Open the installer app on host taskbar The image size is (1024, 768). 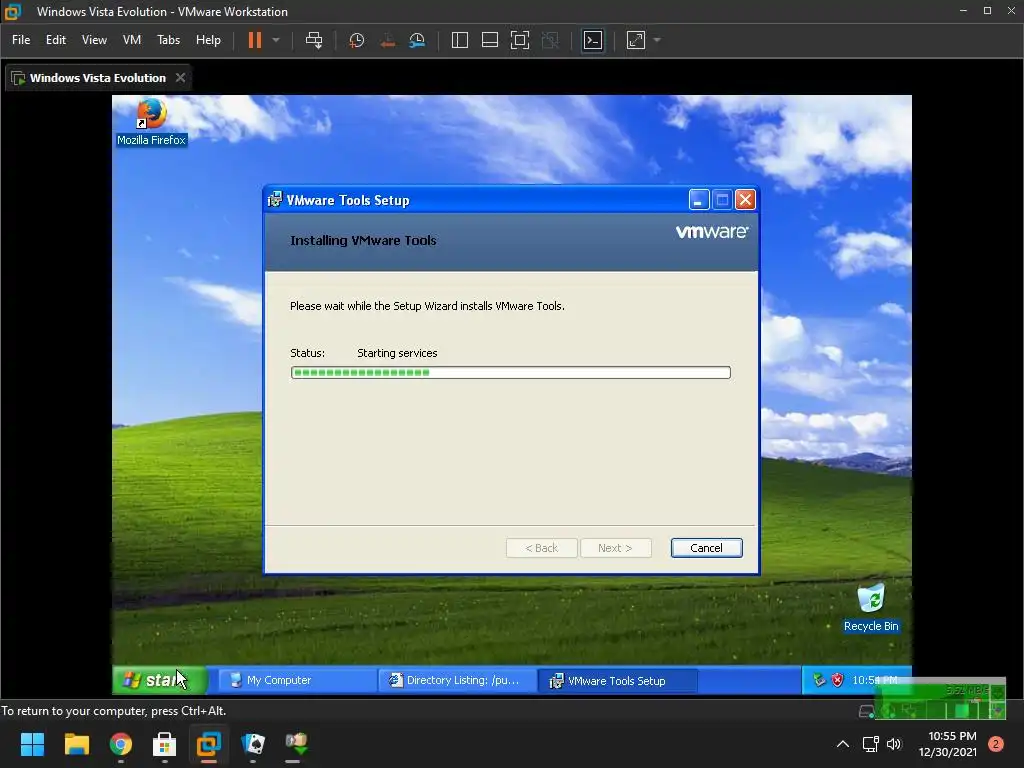pyautogui.click(x=296, y=744)
